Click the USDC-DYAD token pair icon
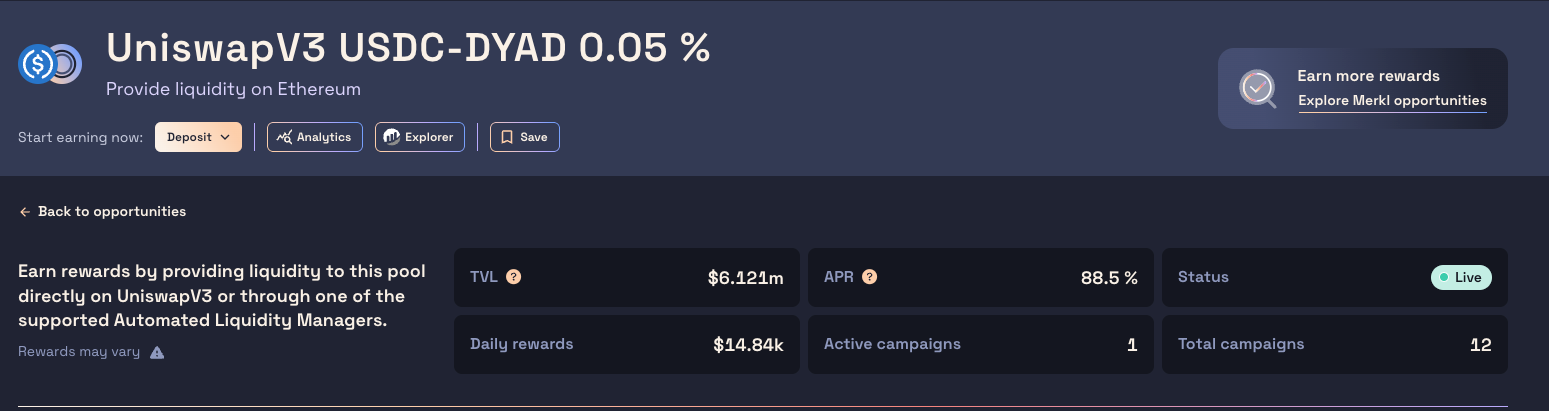The width and height of the screenshot is (1549, 411). click(49, 64)
